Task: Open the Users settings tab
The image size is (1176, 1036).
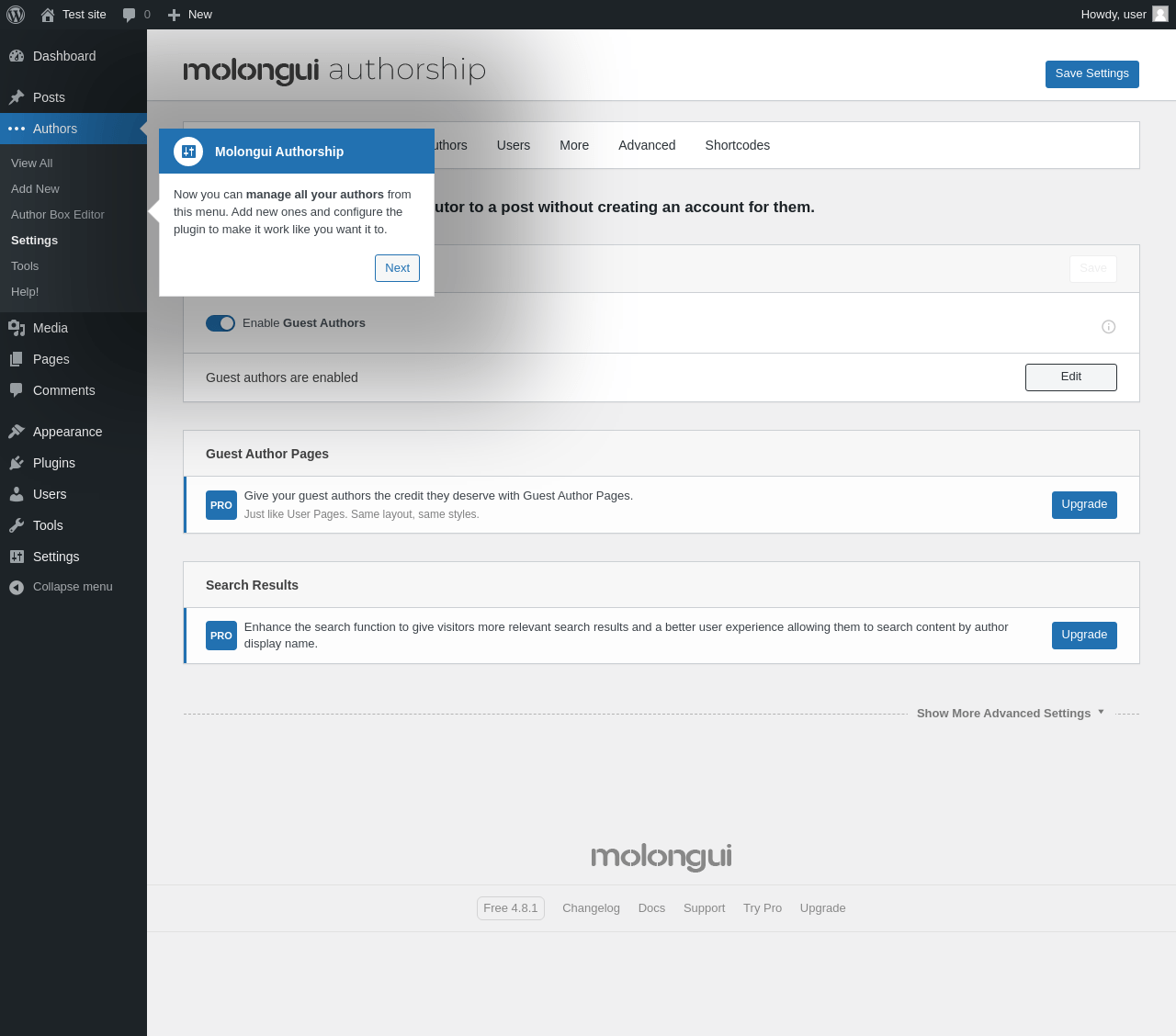Action: click(x=514, y=145)
